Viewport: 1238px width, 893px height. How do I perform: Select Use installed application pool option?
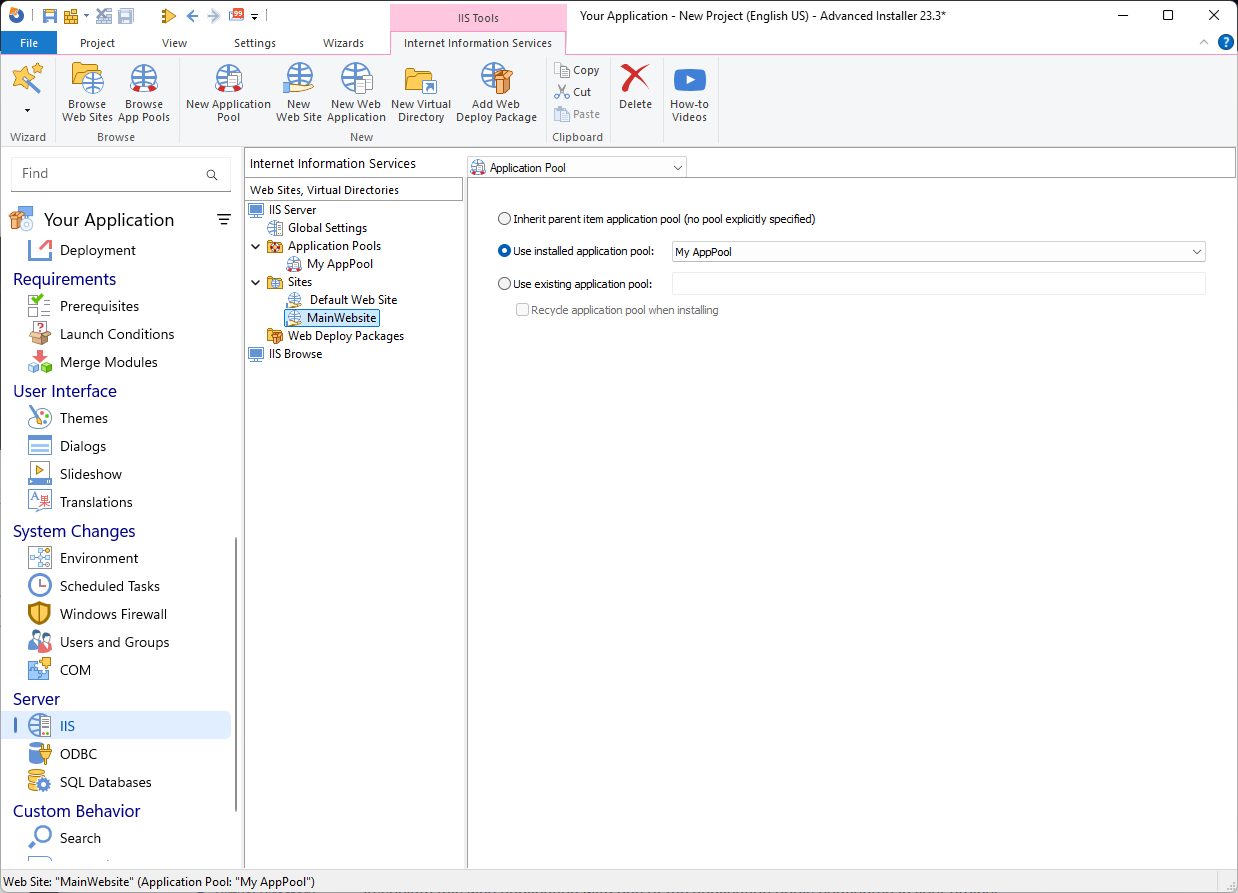click(504, 252)
